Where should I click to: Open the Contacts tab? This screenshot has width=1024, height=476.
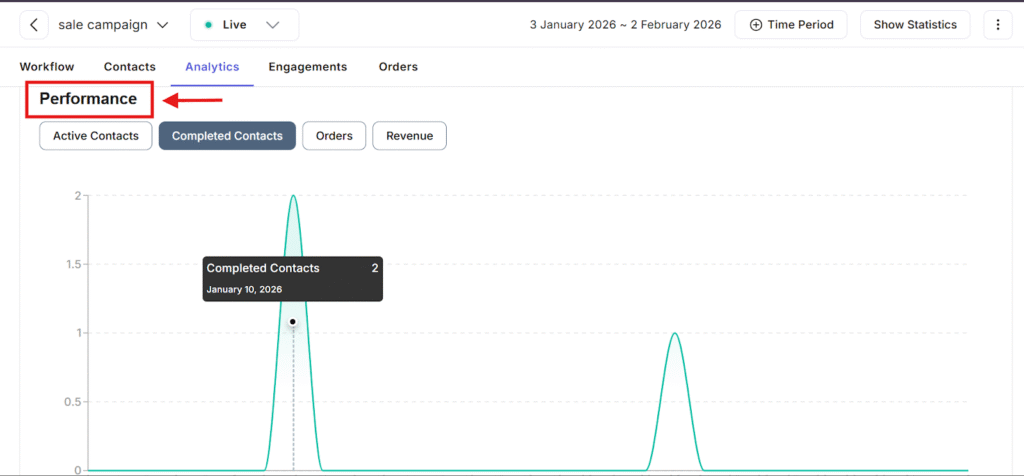tap(130, 67)
